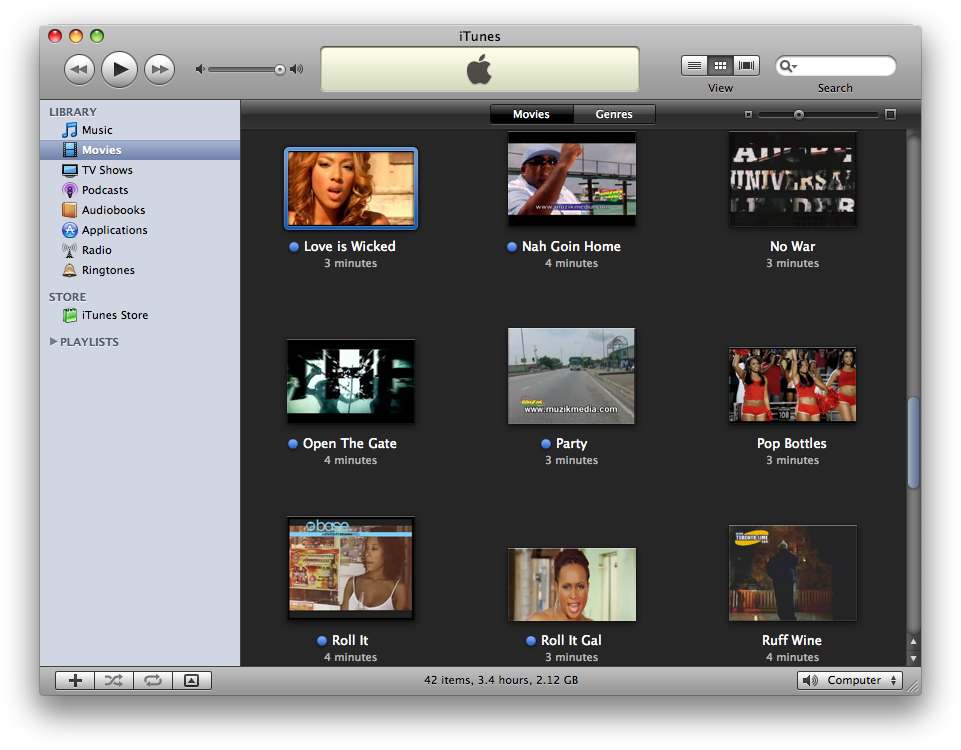Go to the iTunes Store
961x750 pixels.
pos(114,315)
